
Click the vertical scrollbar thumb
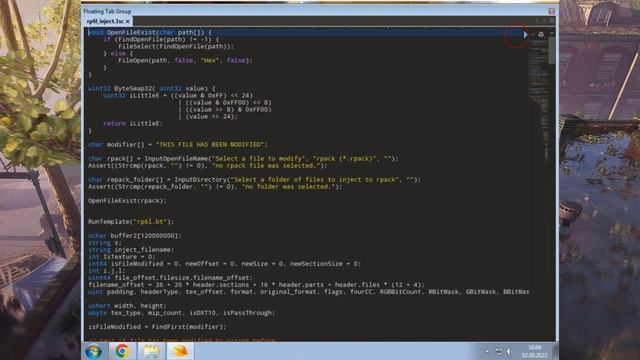551,50
